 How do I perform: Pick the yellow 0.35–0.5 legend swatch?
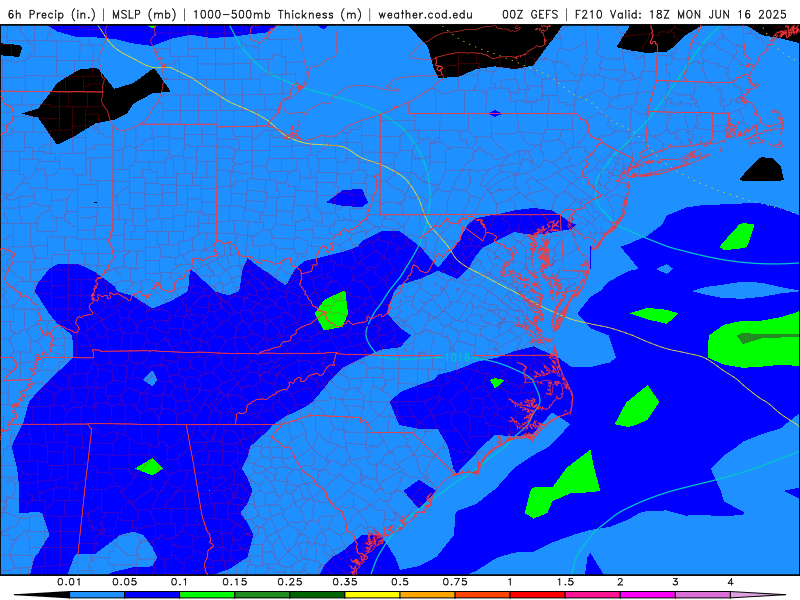(x=372, y=595)
